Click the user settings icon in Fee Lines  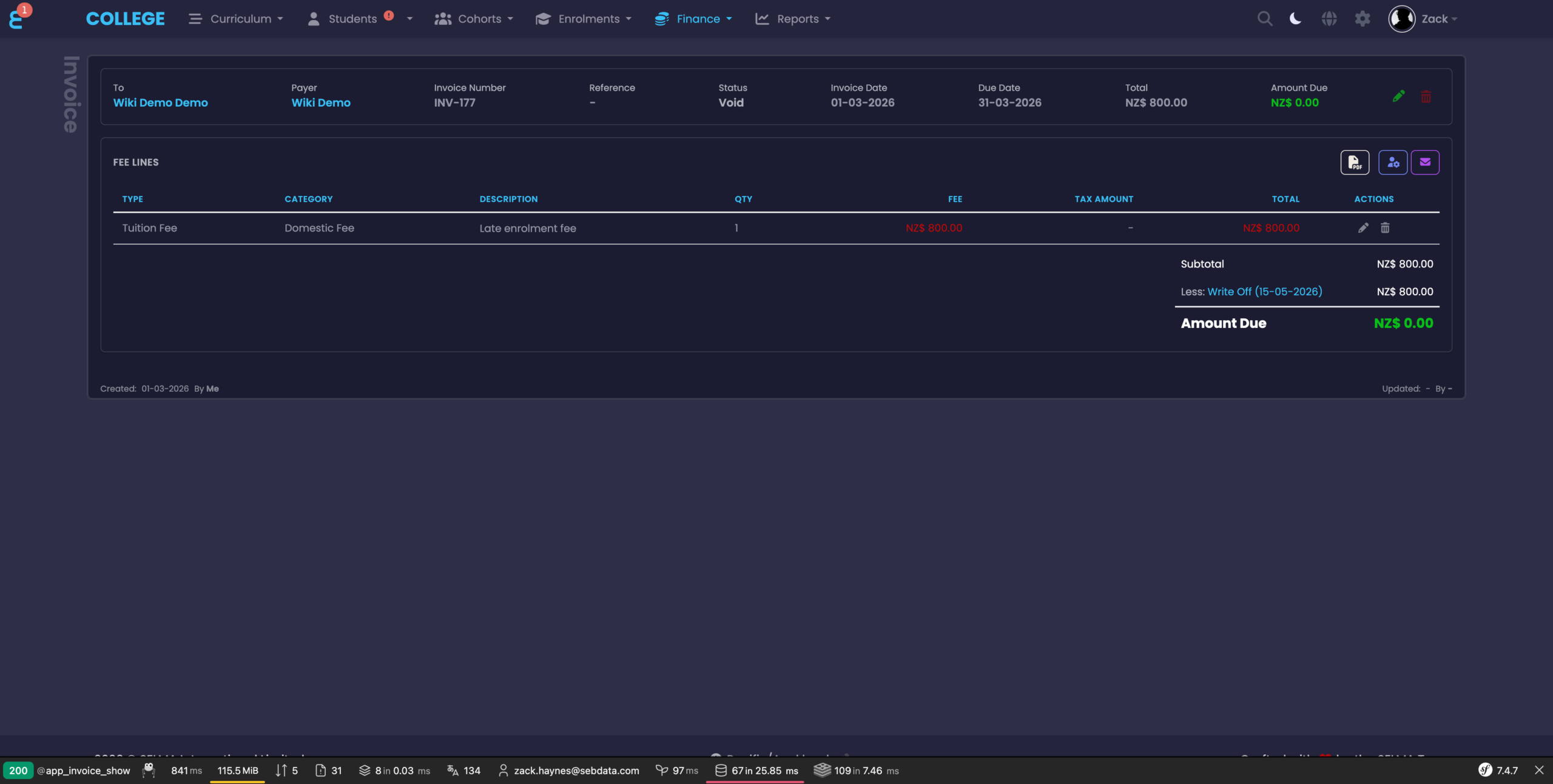tap(1392, 162)
